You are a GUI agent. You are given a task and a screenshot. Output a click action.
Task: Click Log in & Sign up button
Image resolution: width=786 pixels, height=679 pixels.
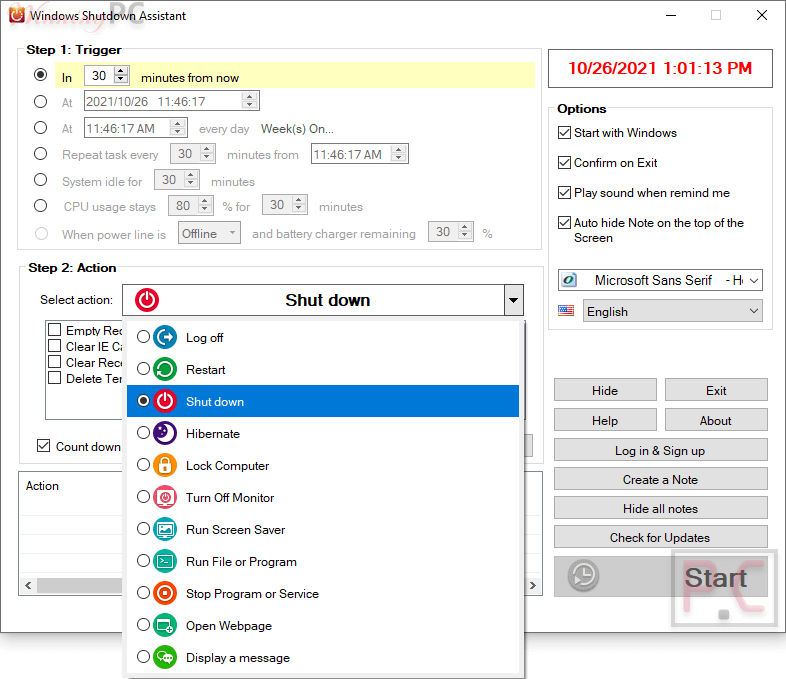(661, 450)
